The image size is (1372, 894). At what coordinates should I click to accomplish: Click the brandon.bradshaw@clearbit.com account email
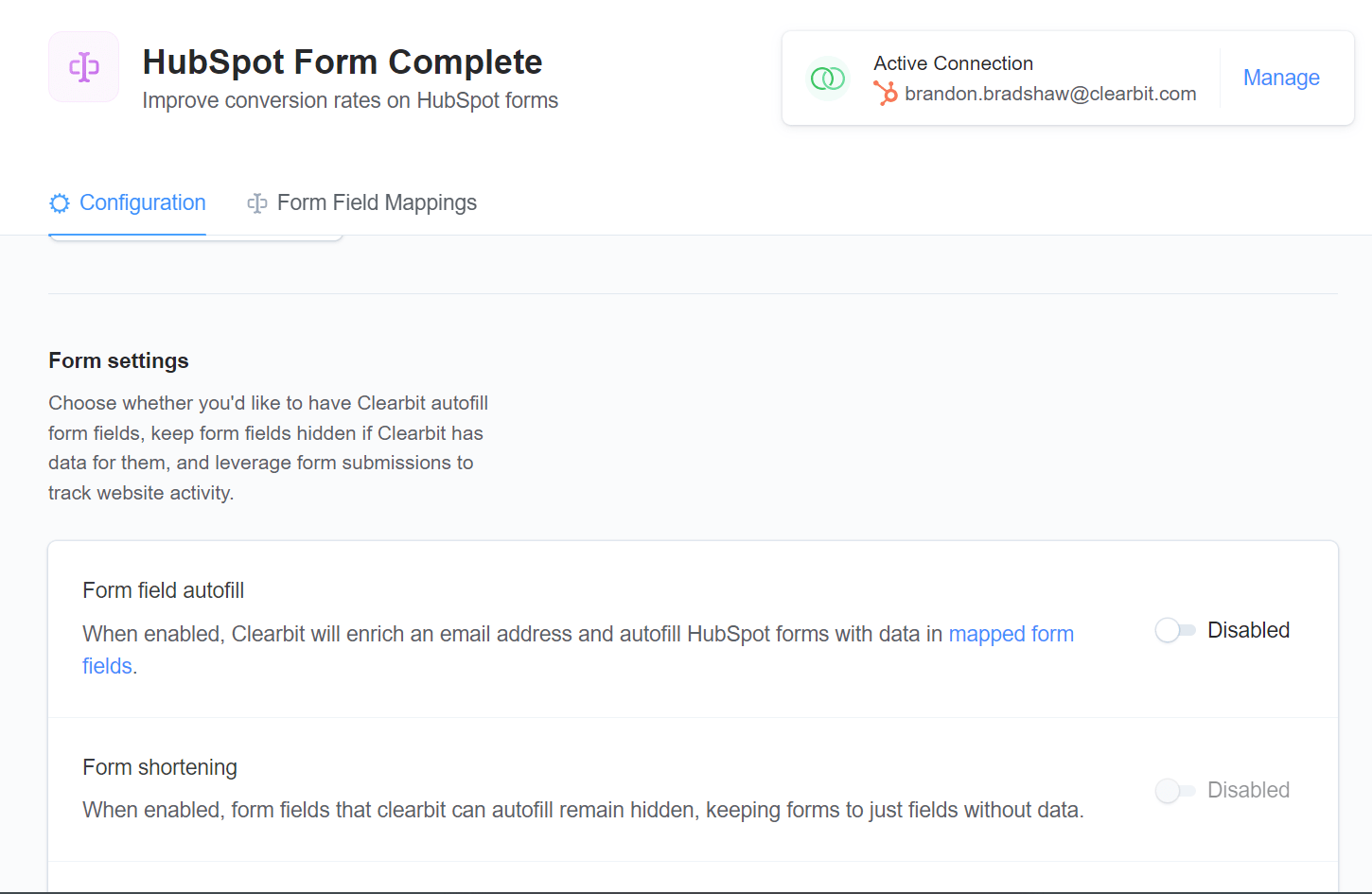coord(1050,94)
